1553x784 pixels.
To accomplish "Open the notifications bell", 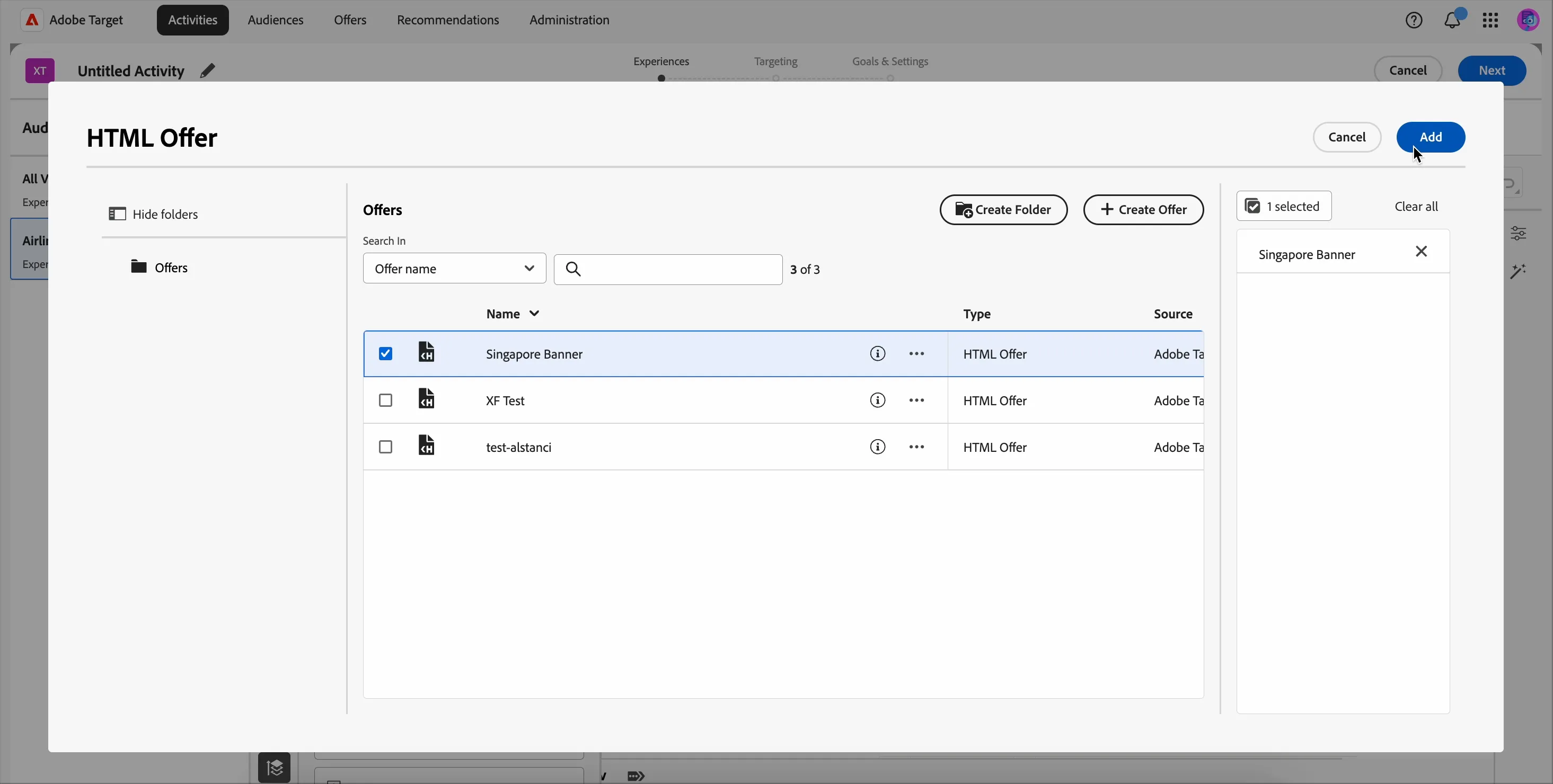I will 1452,20.
